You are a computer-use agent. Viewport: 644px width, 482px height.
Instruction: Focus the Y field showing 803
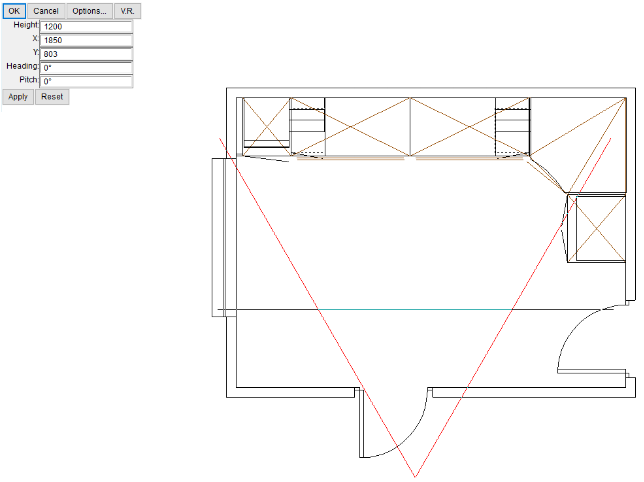(x=86, y=54)
